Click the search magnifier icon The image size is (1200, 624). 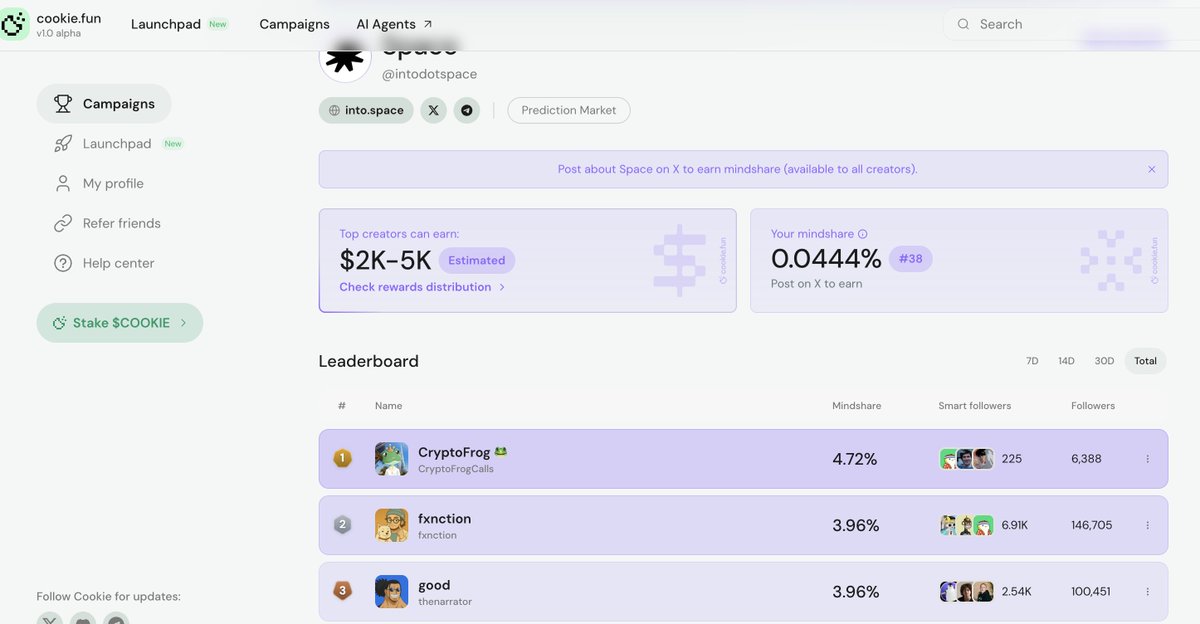point(964,24)
